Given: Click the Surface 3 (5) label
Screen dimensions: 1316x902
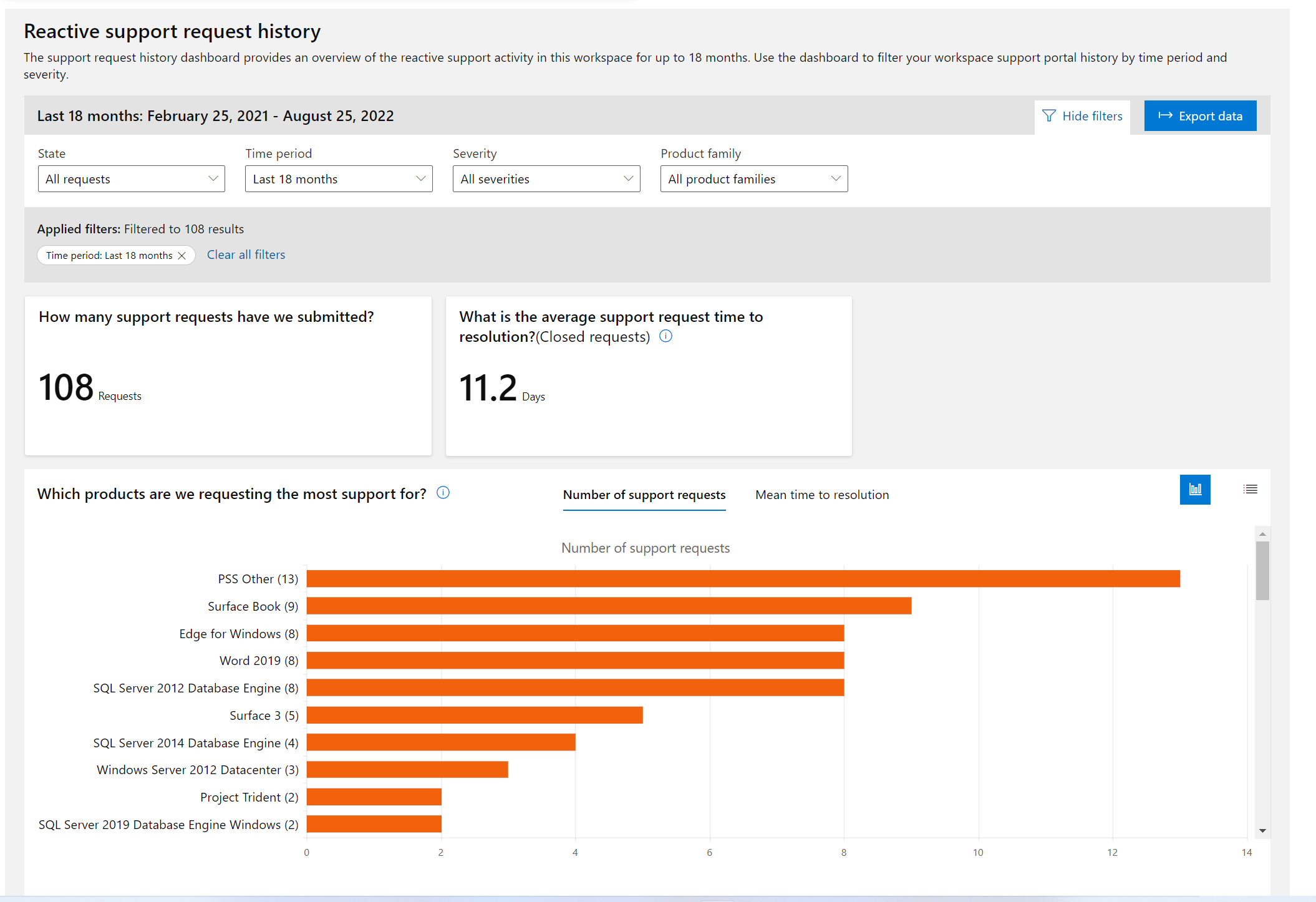Looking at the screenshot, I should click(x=264, y=715).
